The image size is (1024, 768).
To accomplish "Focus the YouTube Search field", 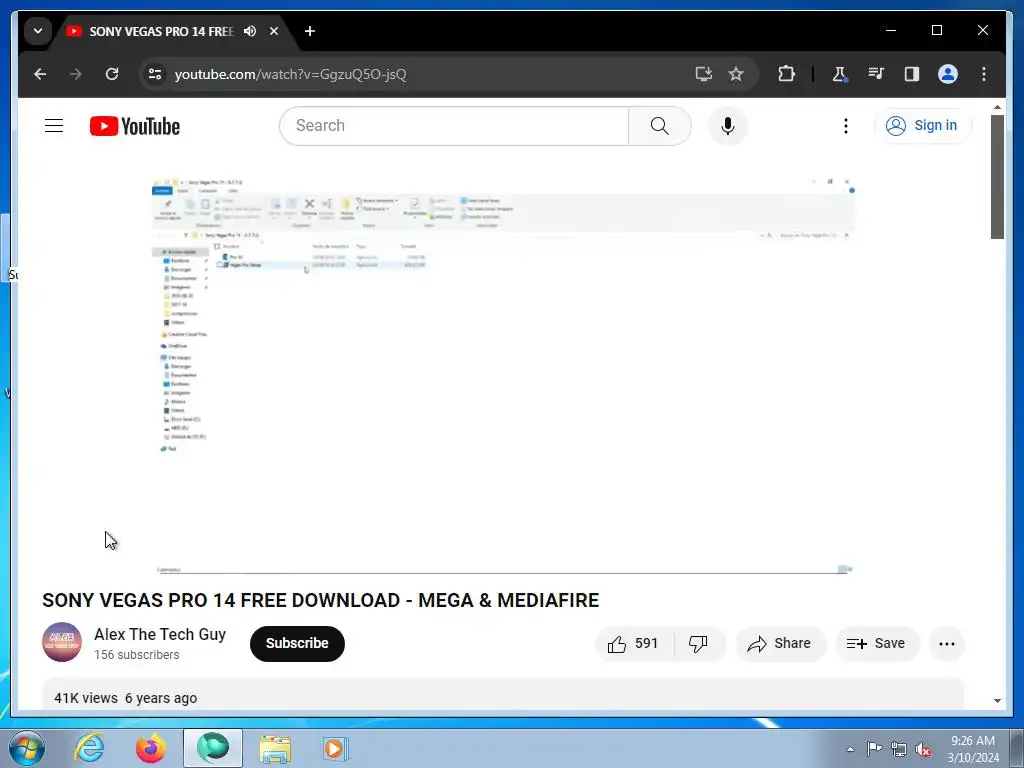I will point(454,126).
